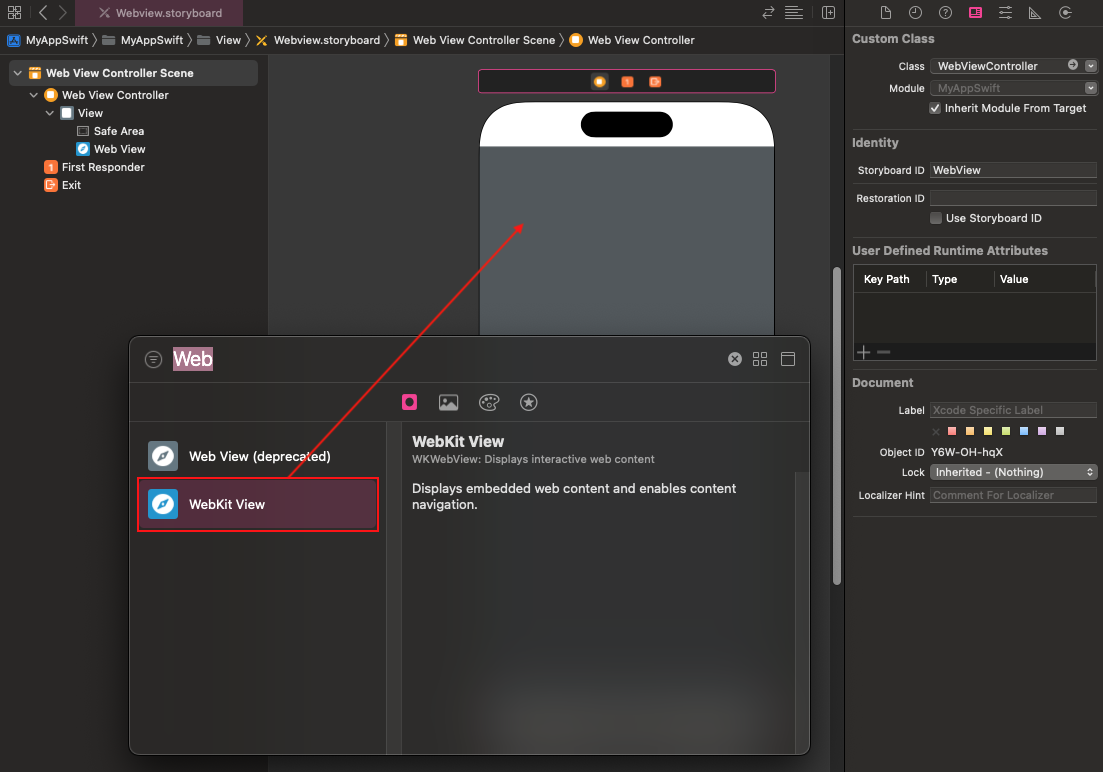Toggle the library details pane
1103x772 pixels.
click(788, 359)
